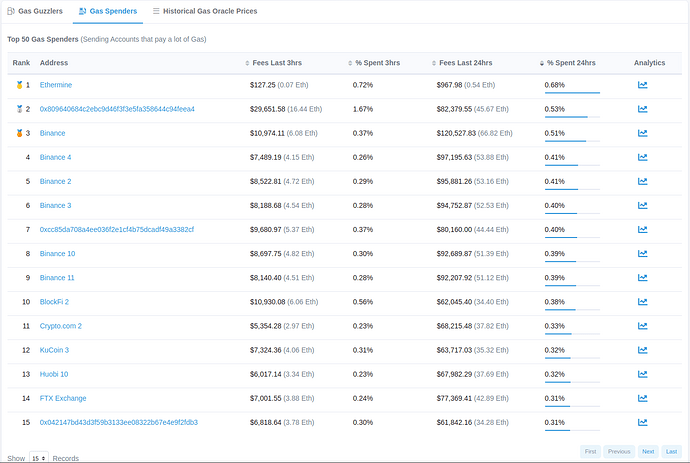Screen dimensions: 690x463
Task: Click the Analytics column header
Action: tap(650, 63)
